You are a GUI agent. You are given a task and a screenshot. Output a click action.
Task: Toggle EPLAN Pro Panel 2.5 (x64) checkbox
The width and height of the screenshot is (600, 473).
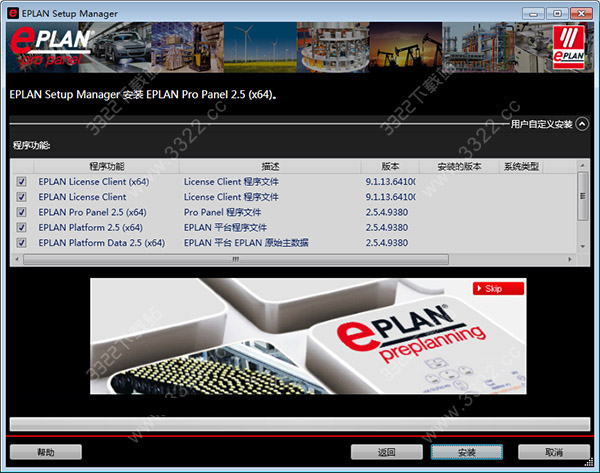coord(21,212)
